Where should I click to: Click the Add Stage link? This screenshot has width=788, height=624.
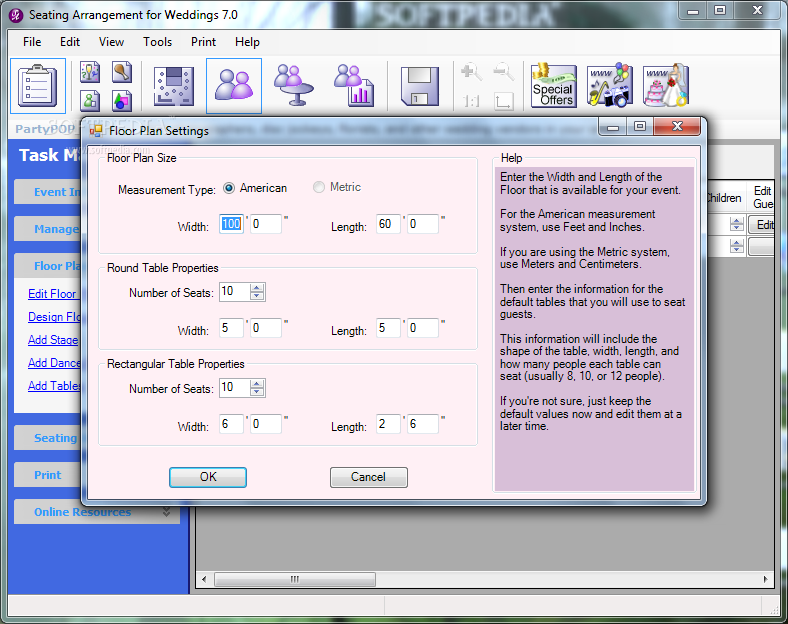53,340
